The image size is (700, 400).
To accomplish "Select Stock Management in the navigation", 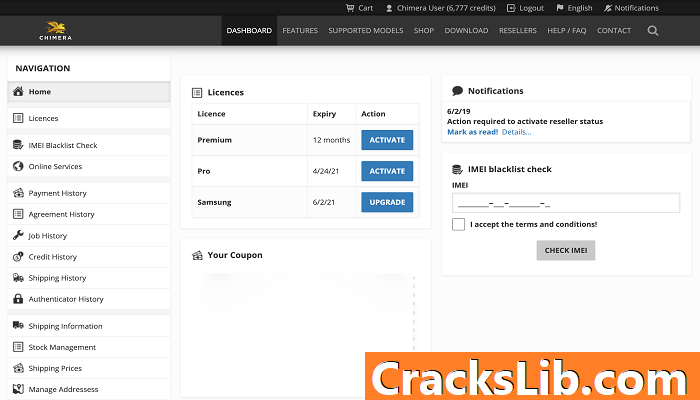I will 89,347.
